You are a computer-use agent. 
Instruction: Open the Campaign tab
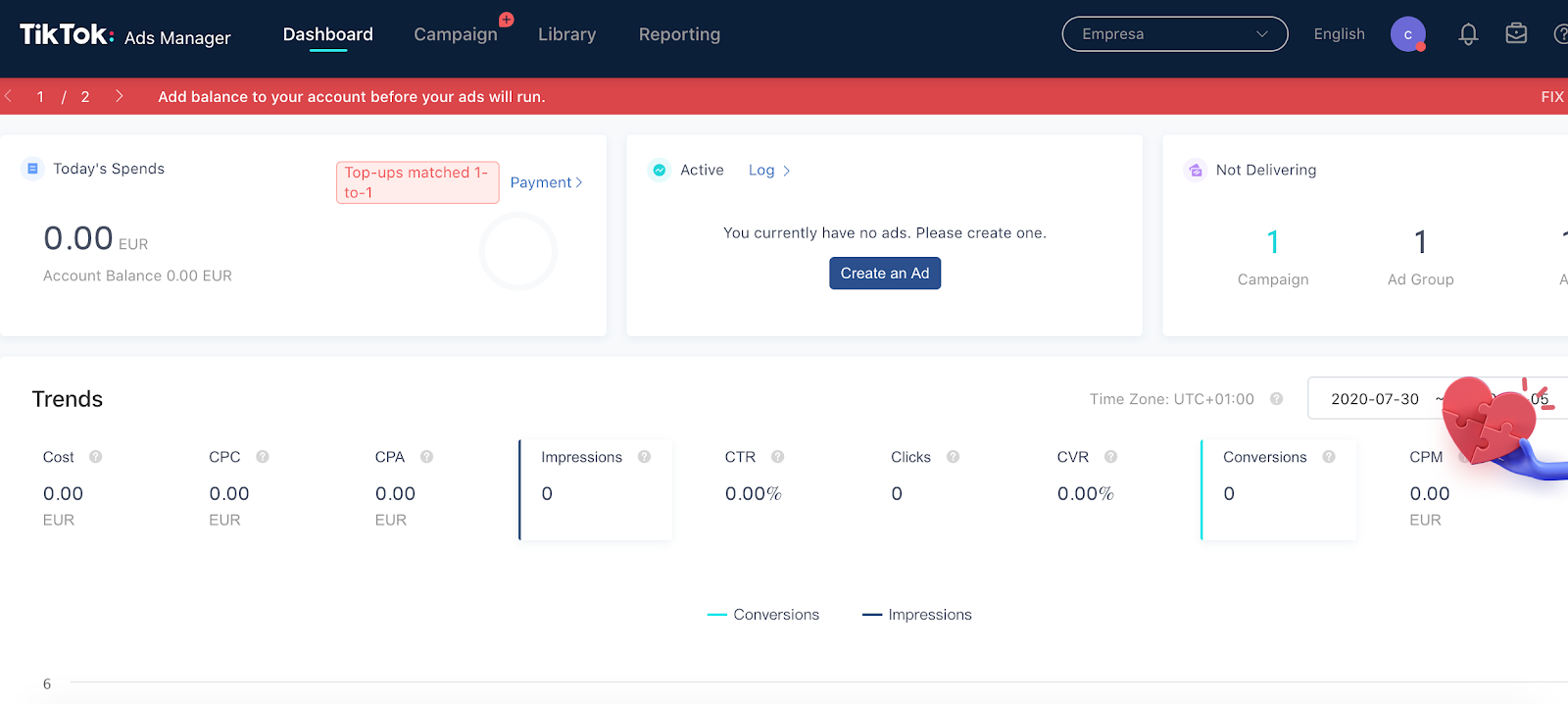[x=456, y=34]
